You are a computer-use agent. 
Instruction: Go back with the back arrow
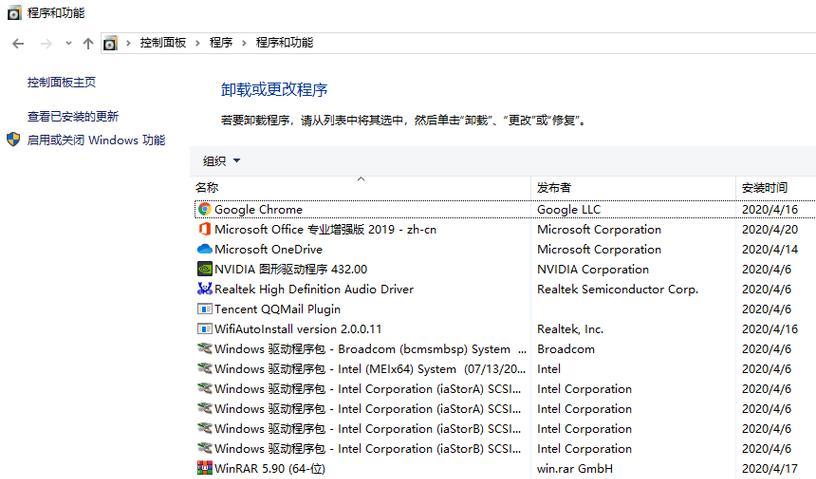click(x=18, y=43)
